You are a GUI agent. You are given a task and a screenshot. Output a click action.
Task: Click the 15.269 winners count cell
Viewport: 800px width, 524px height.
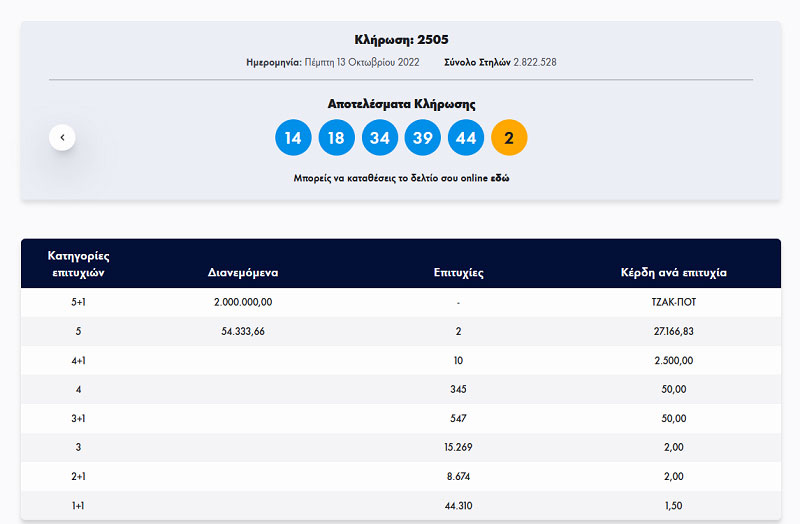459,447
